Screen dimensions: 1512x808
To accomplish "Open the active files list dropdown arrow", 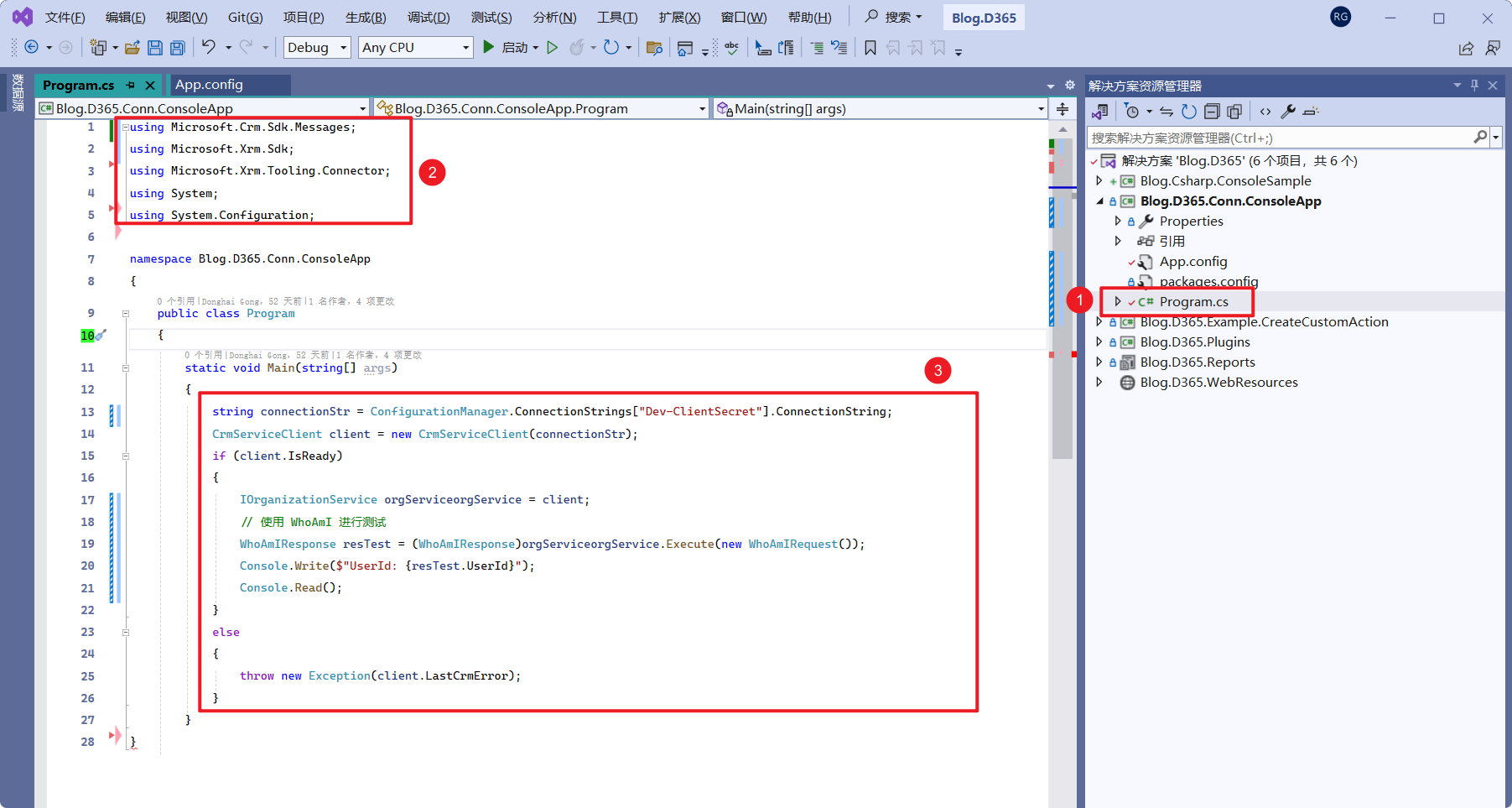I will pyautogui.click(x=1051, y=86).
